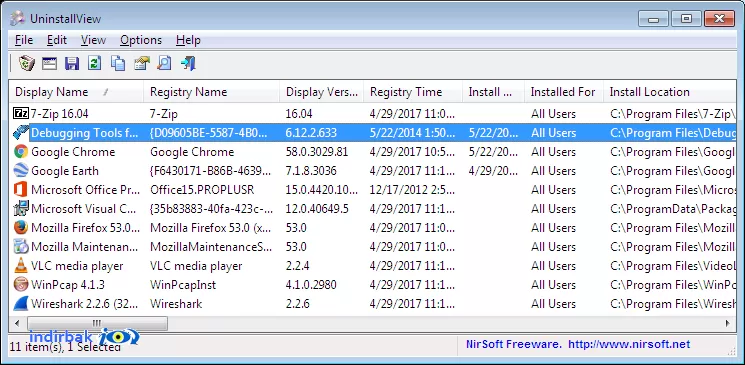Click display version 7.1.8.3036
This screenshot has height=365, width=745.
click(x=311, y=171)
